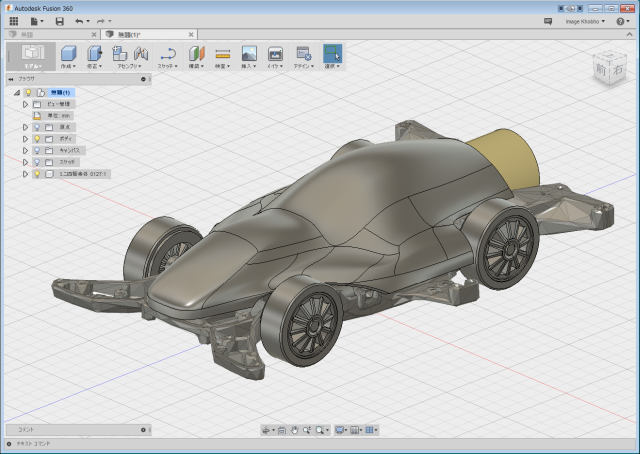Screen dimensions: 640x454
Task: Click the front face of the ViewCube
Action: [601, 69]
